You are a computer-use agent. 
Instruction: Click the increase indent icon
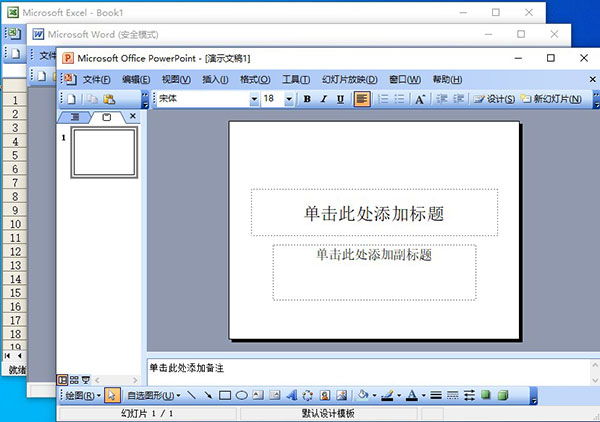tap(458, 99)
